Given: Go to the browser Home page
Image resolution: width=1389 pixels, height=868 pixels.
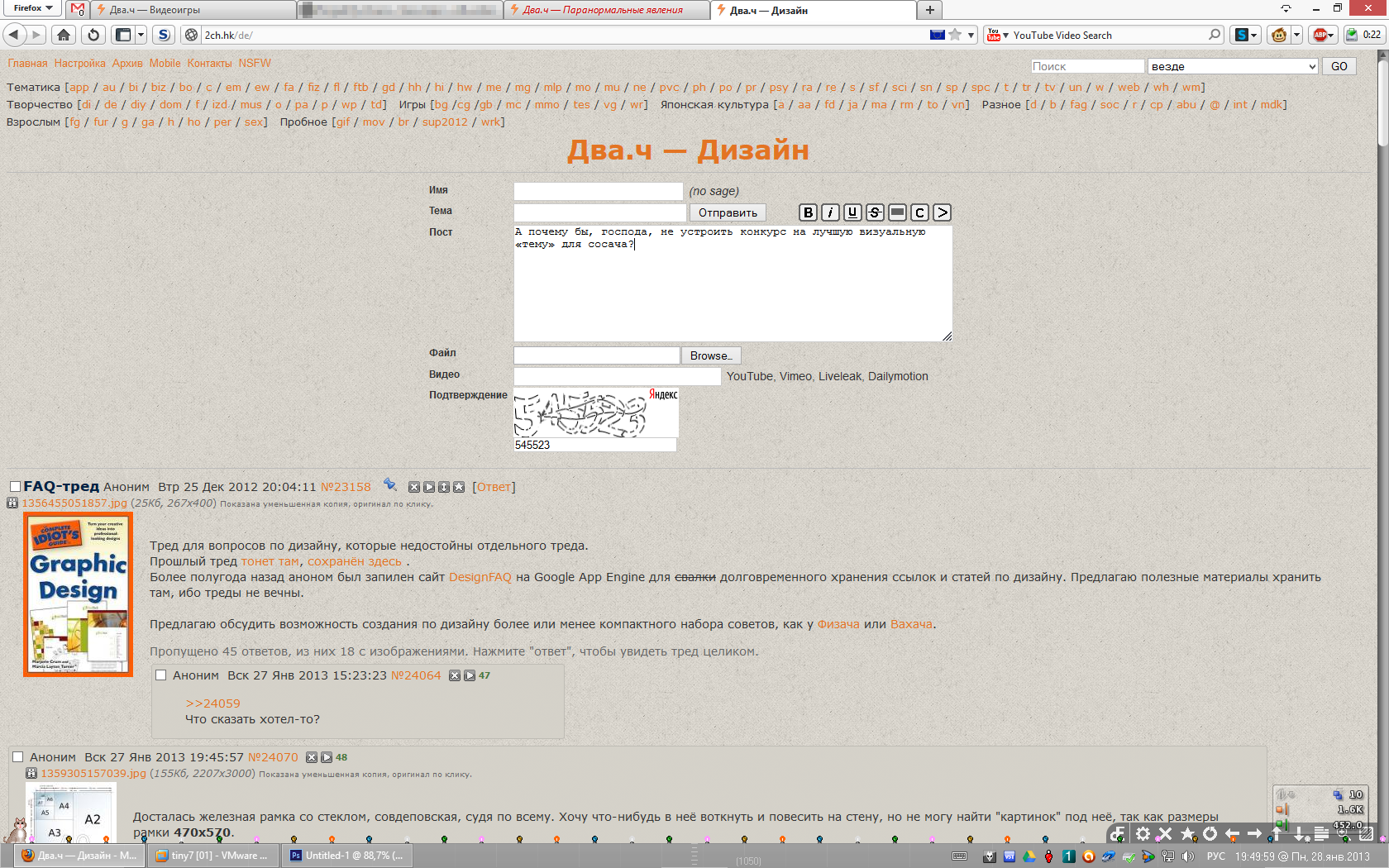Looking at the screenshot, I should (x=64, y=35).
